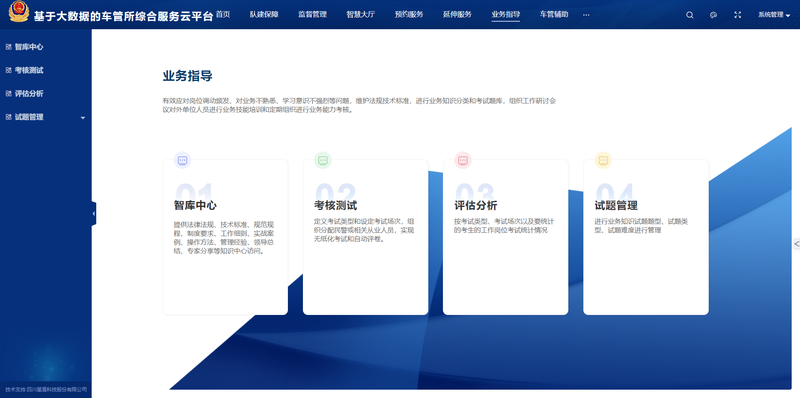
Task: Open 评估分析 in the sidebar
Action: (29, 94)
